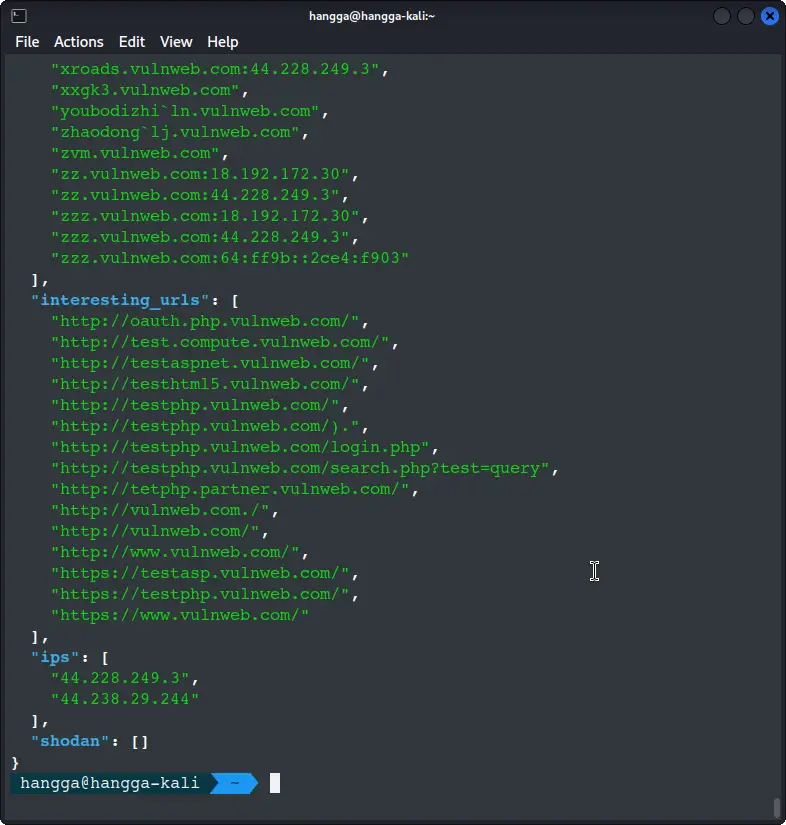Click the blue tilde directory segment in the prompt
This screenshot has height=825, width=786.
(x=234, y=784)
